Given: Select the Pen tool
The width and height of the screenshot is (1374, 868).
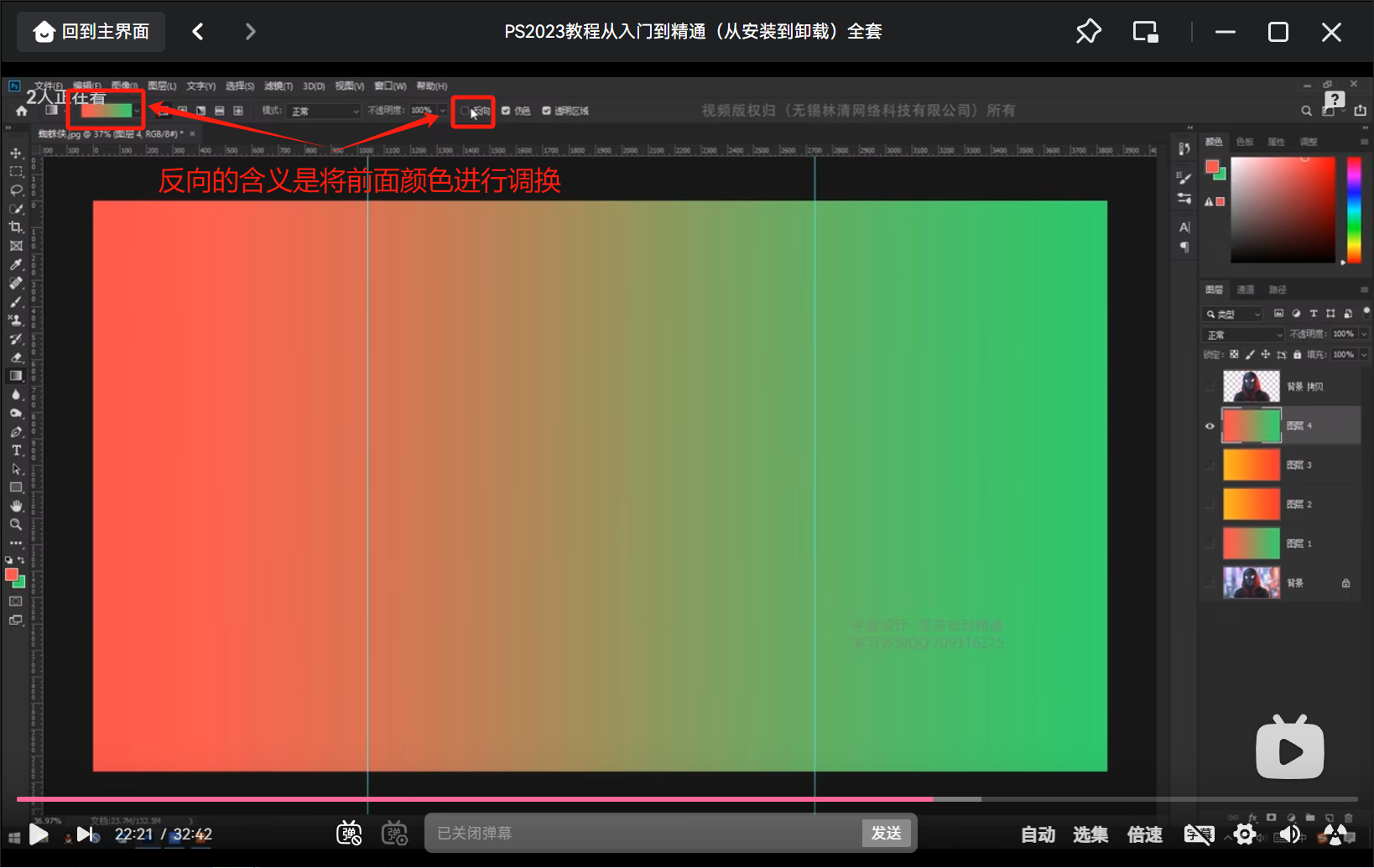Looking at the screenshot, I should point(16,432).
